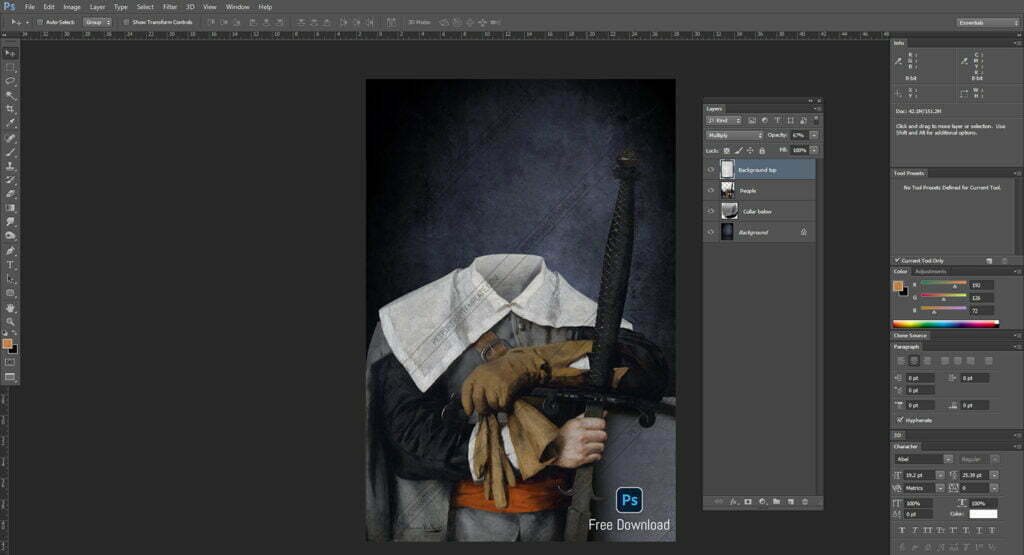Open the Multiply blend mode dropdown
Viewport: 1024px width, 555px height.
(x=734, y=135)
